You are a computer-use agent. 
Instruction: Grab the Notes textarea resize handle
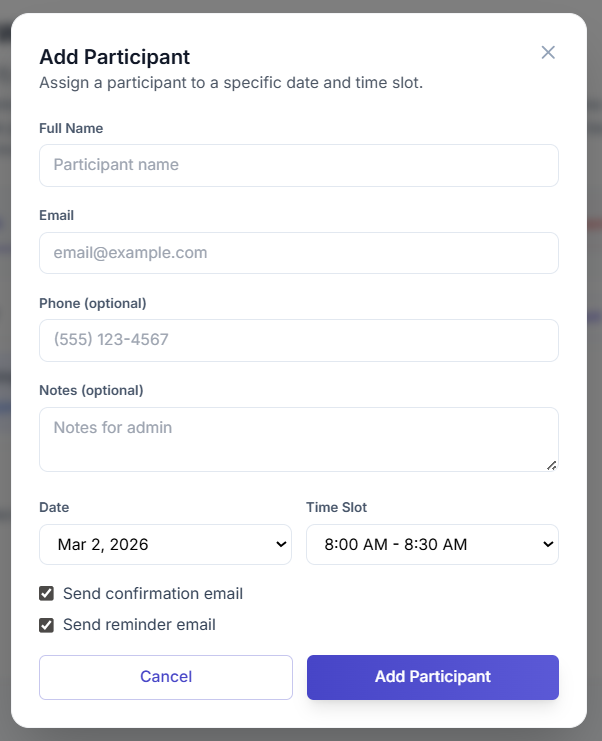[x=551, y=464]
